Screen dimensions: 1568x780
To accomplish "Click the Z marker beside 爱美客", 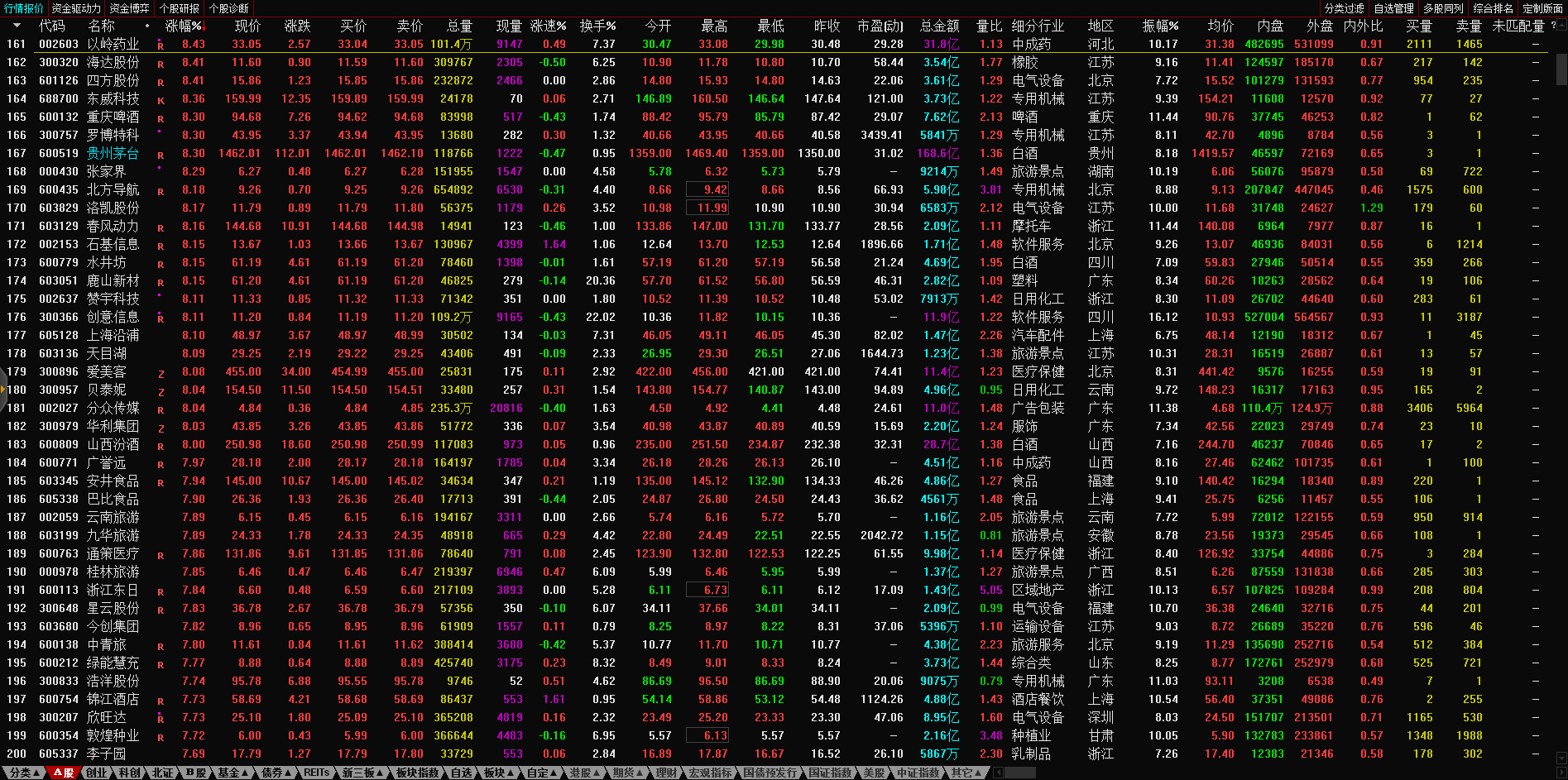I will click(x=161, y=374).
